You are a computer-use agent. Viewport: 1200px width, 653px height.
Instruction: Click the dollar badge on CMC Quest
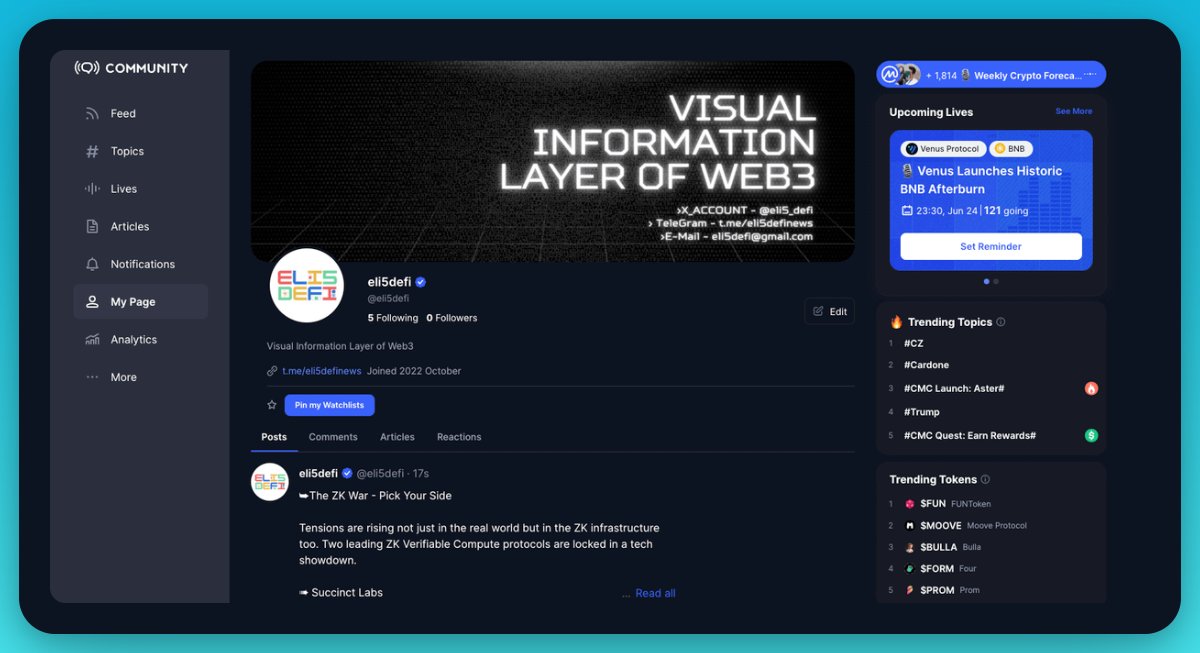(x=1091, y=436)
